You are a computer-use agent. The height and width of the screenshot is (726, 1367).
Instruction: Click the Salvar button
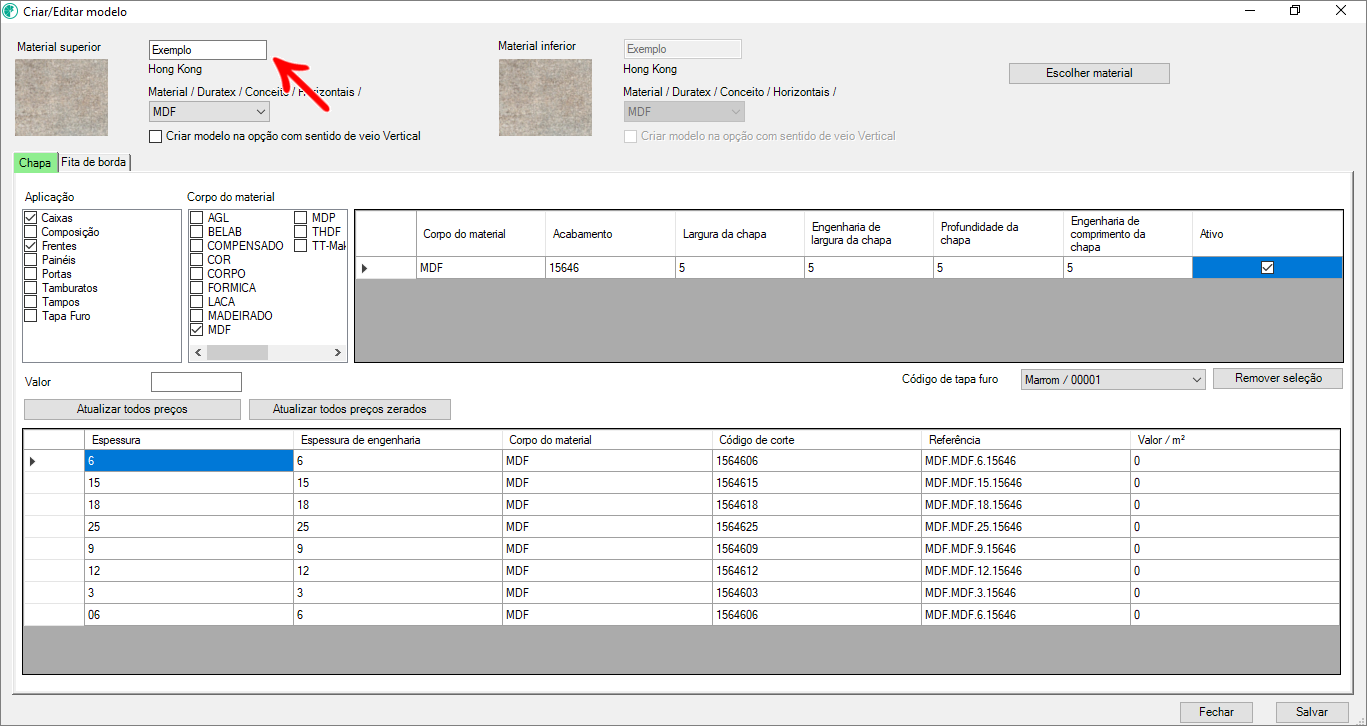point(1311,712)
